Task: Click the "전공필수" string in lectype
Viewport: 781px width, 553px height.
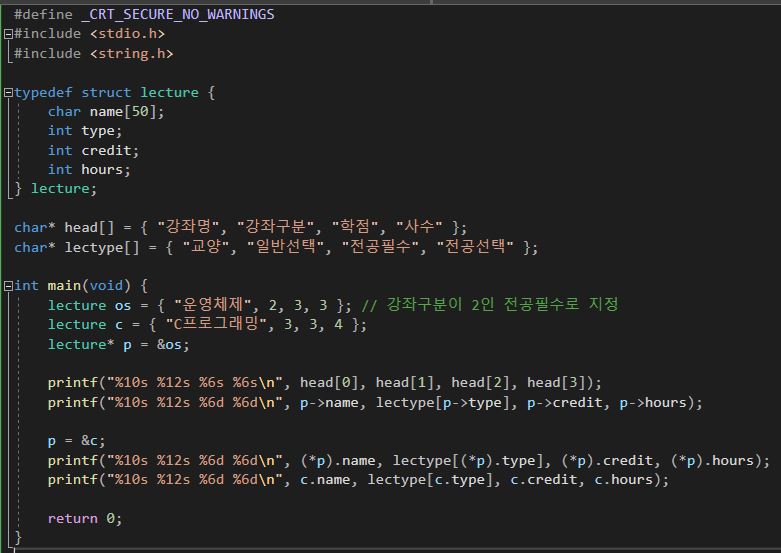Action: click(380, 247)
